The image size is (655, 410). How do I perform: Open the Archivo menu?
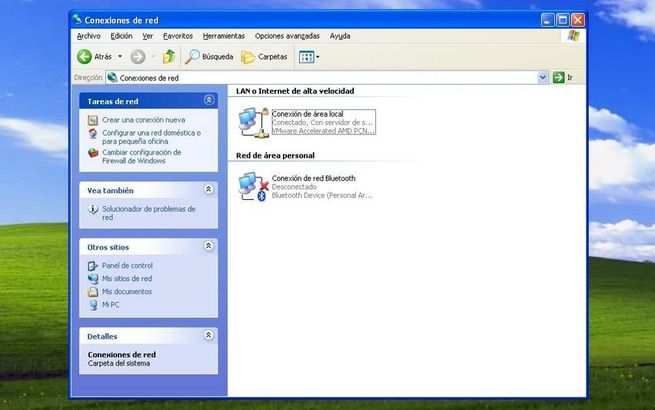coord(89,36)
